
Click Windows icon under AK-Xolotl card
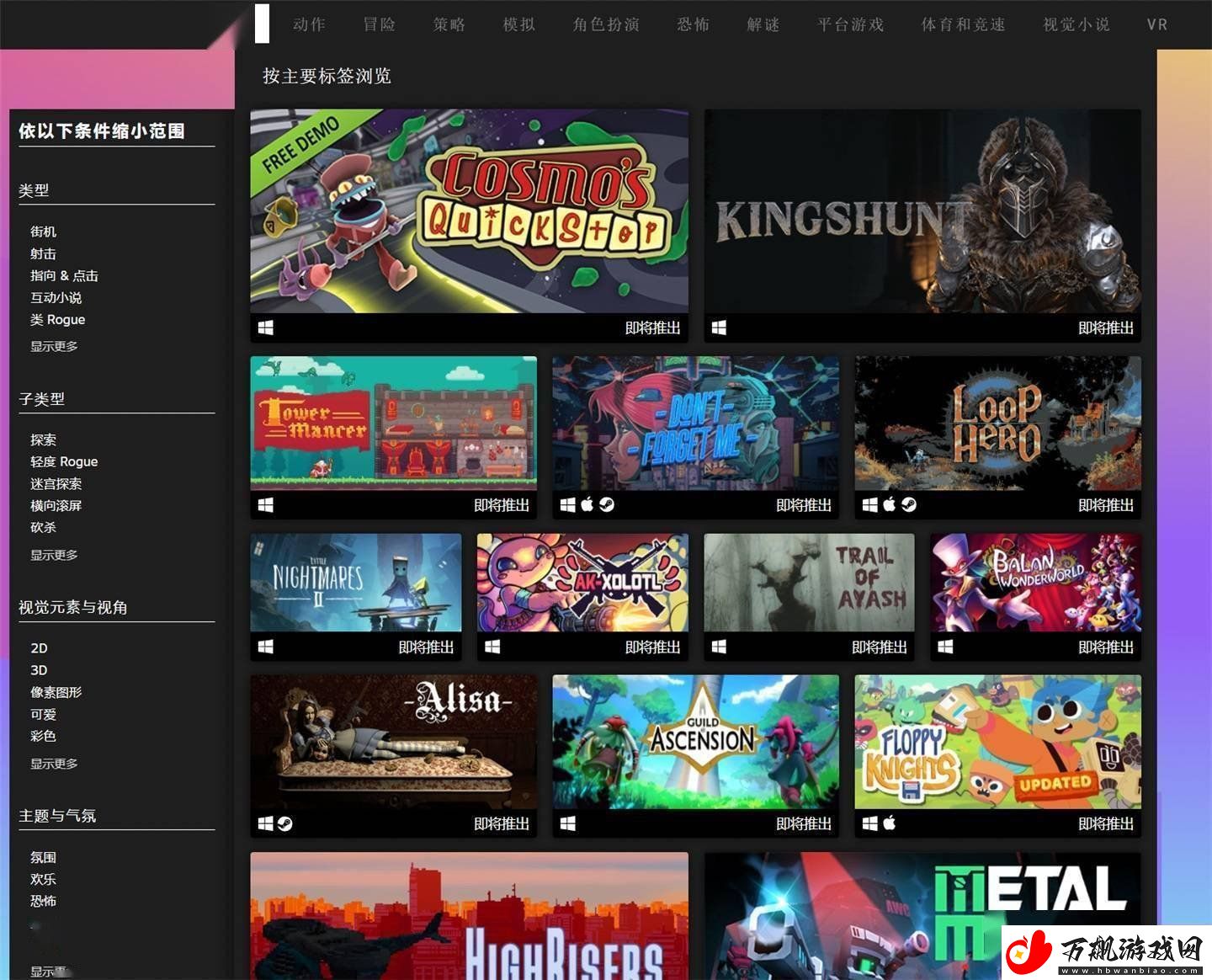pyautogui.click(x=493, y=647)
